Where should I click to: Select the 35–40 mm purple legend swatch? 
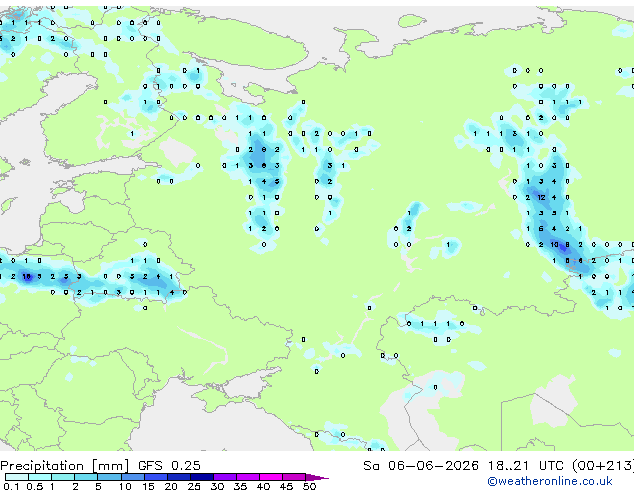tap(248, 477)
